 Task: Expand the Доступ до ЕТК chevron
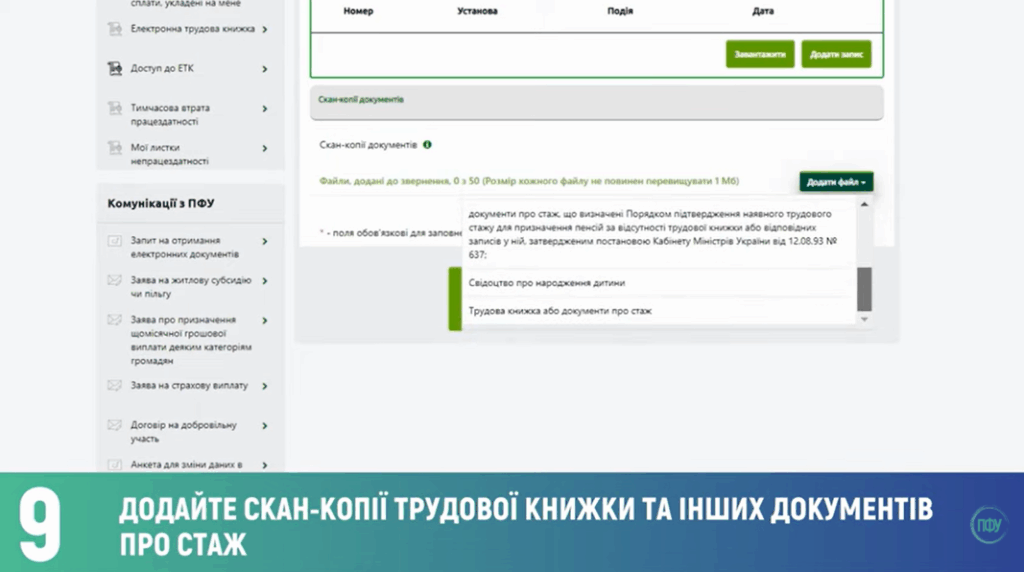[265, 69]
